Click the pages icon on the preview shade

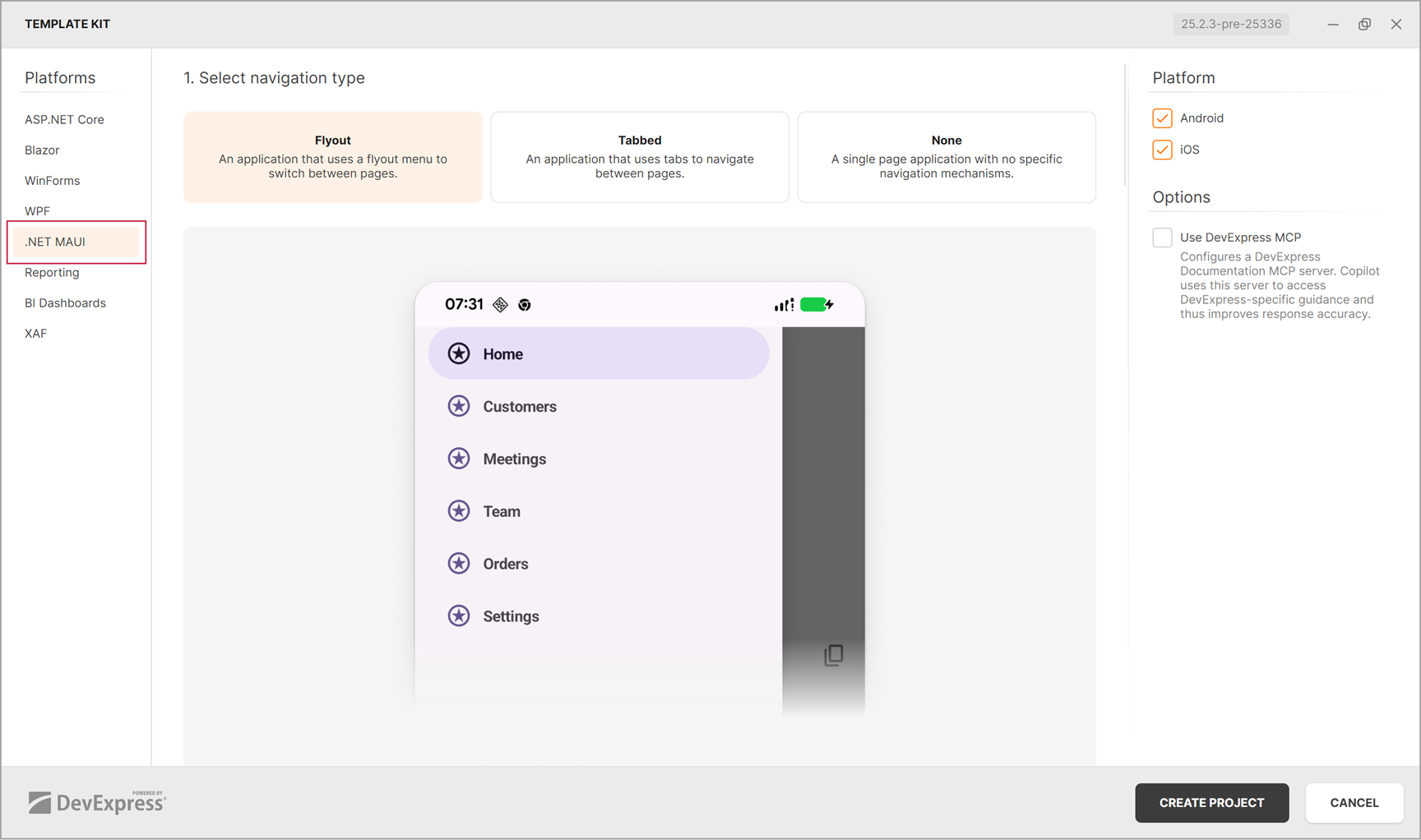coord(833,655)
